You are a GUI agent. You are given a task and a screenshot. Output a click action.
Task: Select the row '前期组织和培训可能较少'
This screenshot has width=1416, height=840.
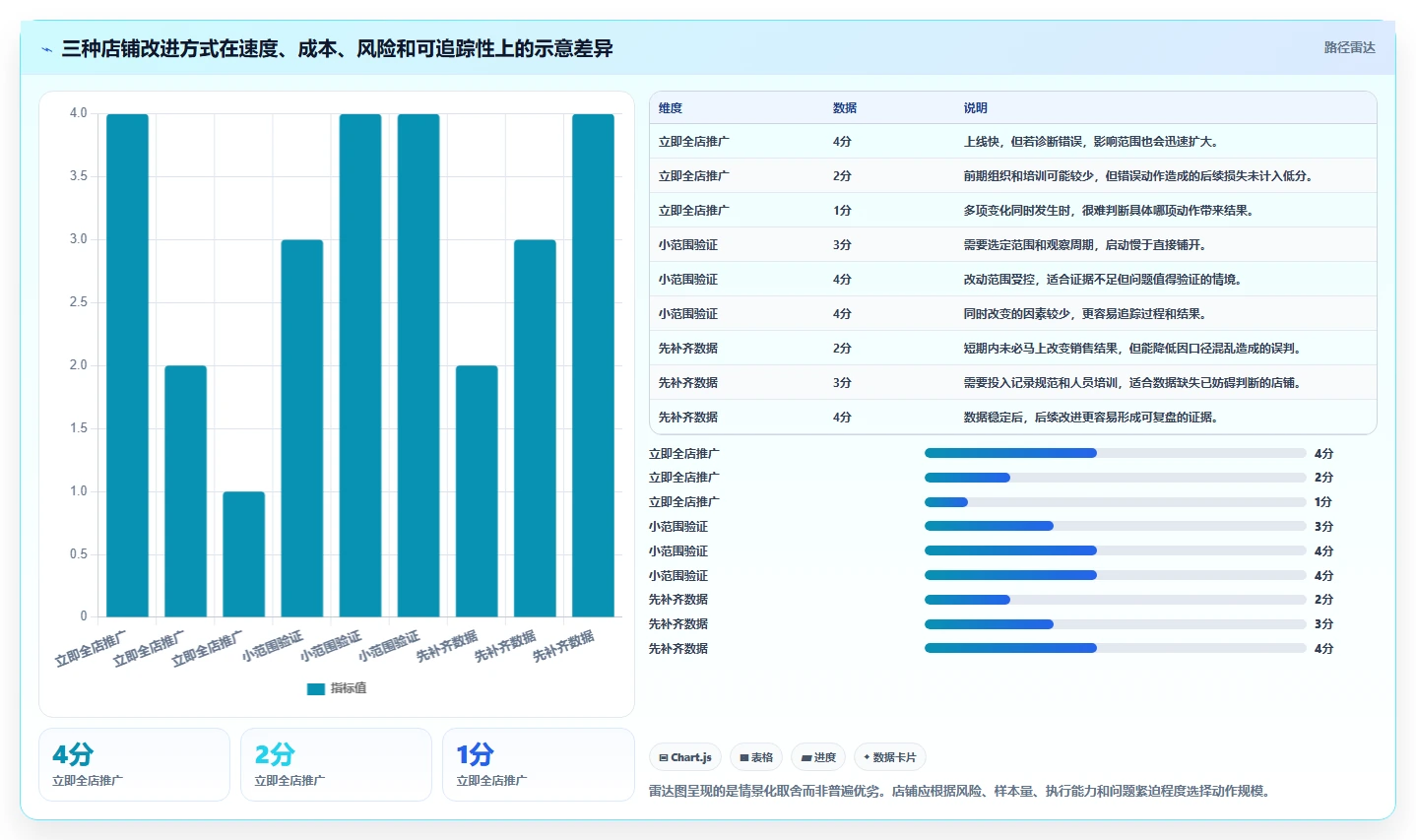[1012, 176]
